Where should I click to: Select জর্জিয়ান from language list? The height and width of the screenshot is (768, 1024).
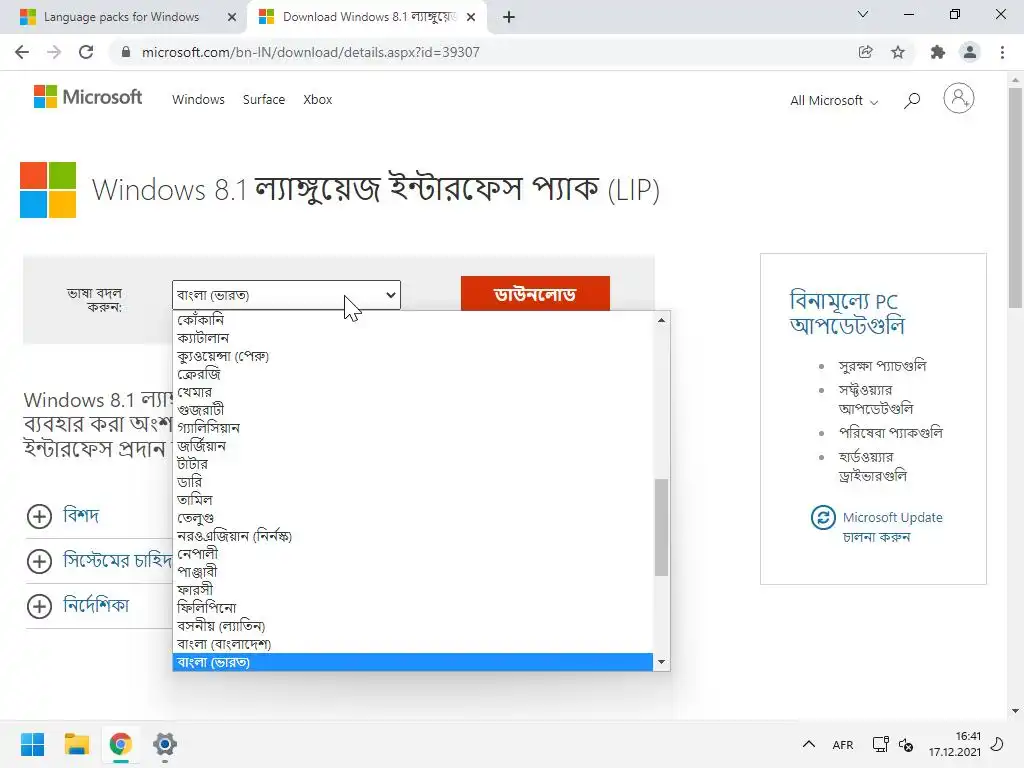click(x=413, y=446)
